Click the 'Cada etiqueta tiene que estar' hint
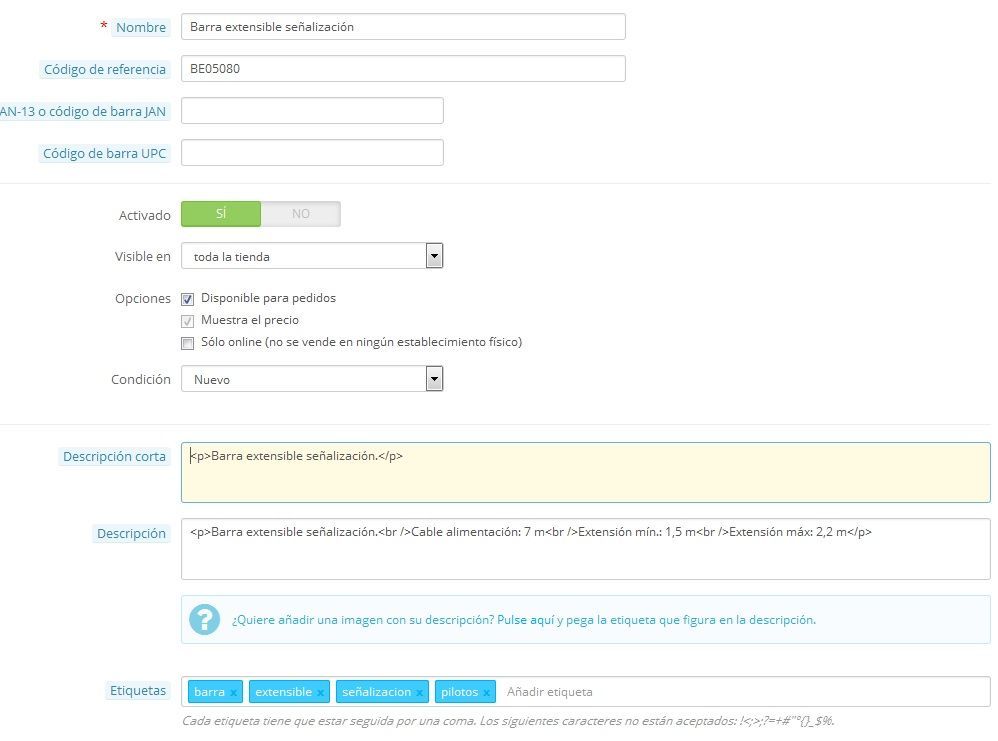 click(x=508, y=721)
